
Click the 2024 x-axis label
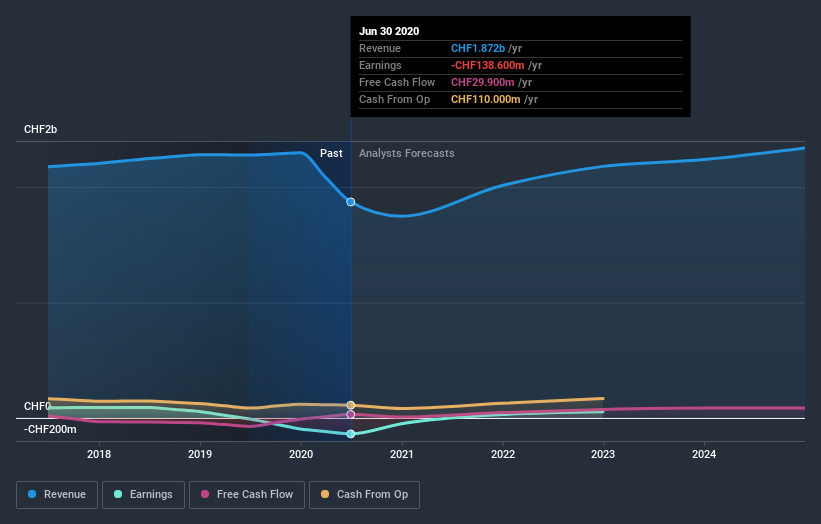pos(704,454)
